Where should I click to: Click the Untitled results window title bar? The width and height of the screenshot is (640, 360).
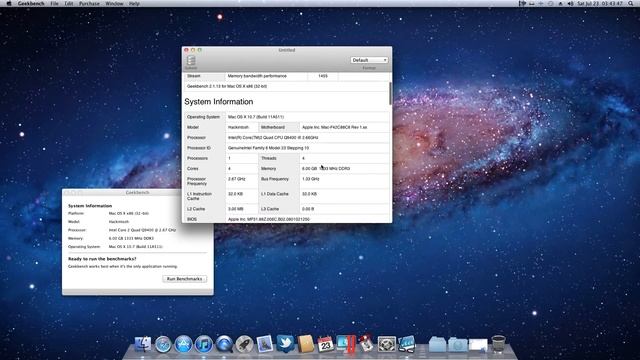tap(287, 50)
